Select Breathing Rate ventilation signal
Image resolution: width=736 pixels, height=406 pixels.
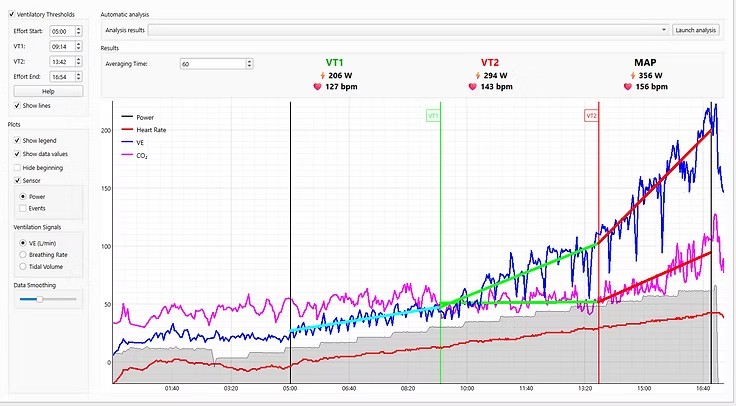pyautogui.click(x=23, y=255)
